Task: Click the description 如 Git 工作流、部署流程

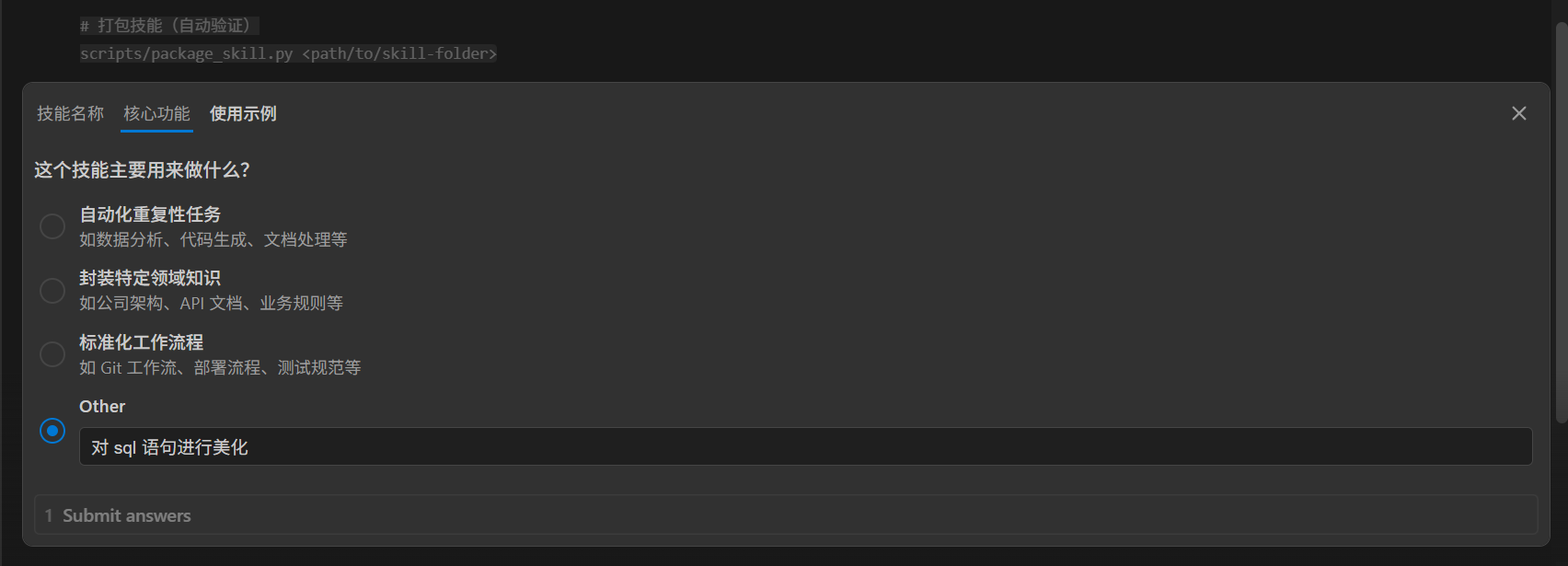Action: coord(170,367)
